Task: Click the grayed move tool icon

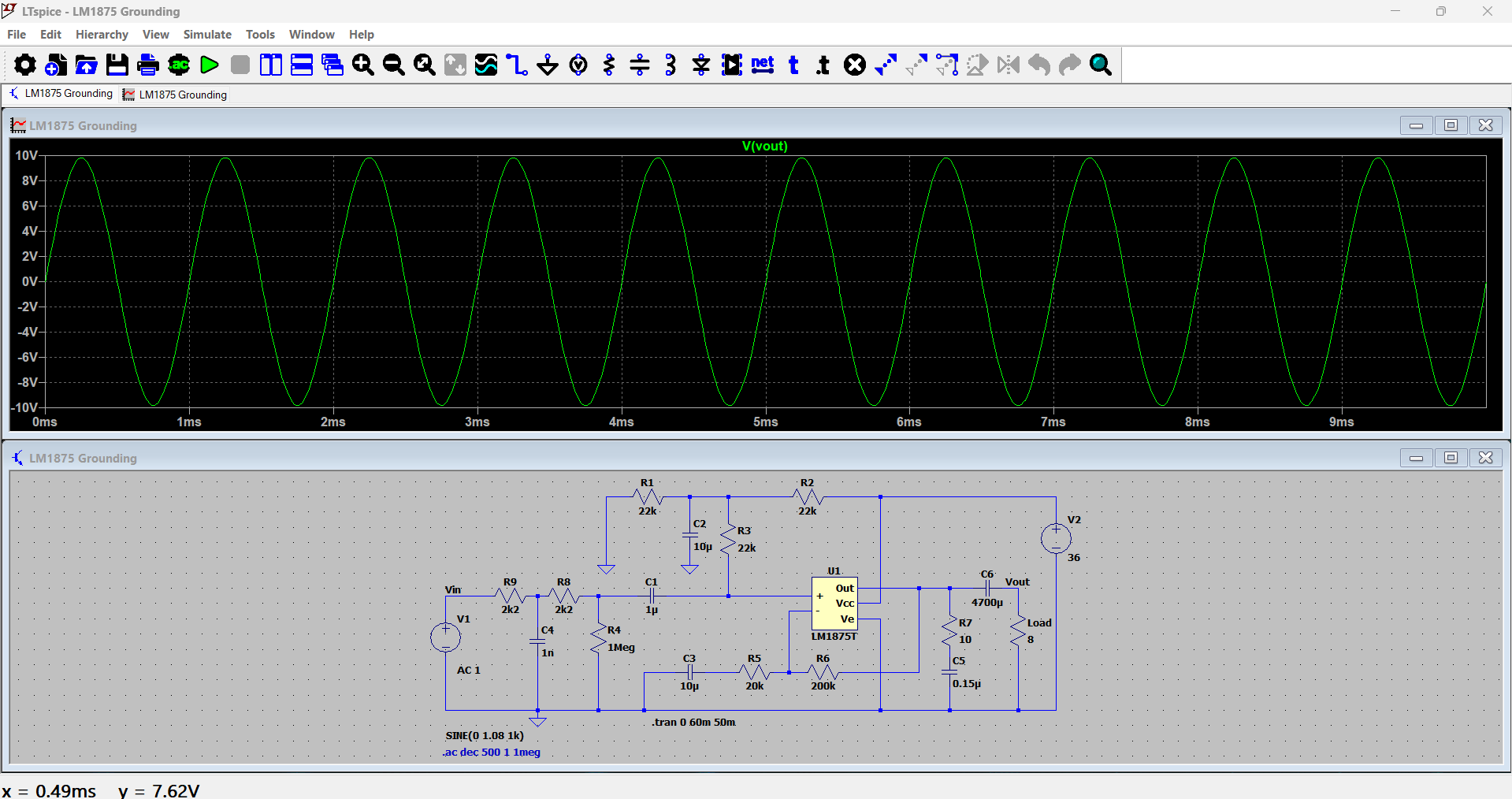Action: click(x=916, y=65)
